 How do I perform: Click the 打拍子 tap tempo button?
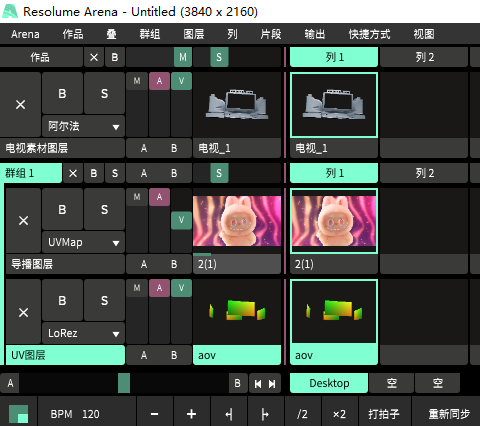(x=384, y=414)
